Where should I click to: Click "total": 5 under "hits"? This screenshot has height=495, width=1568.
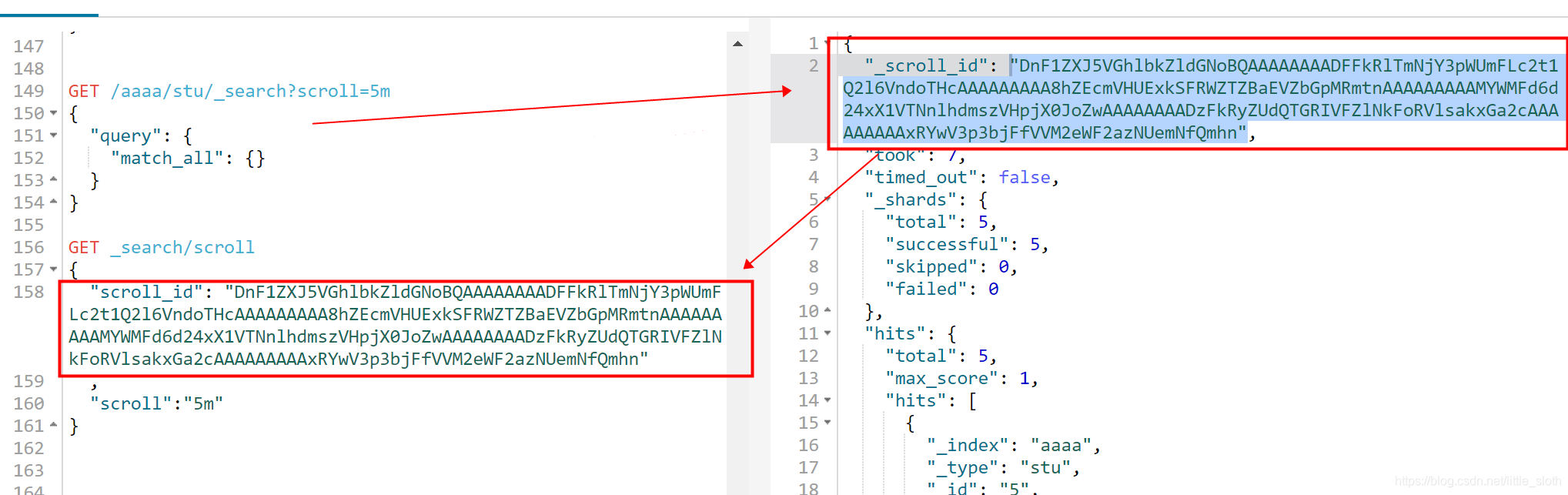941,356
